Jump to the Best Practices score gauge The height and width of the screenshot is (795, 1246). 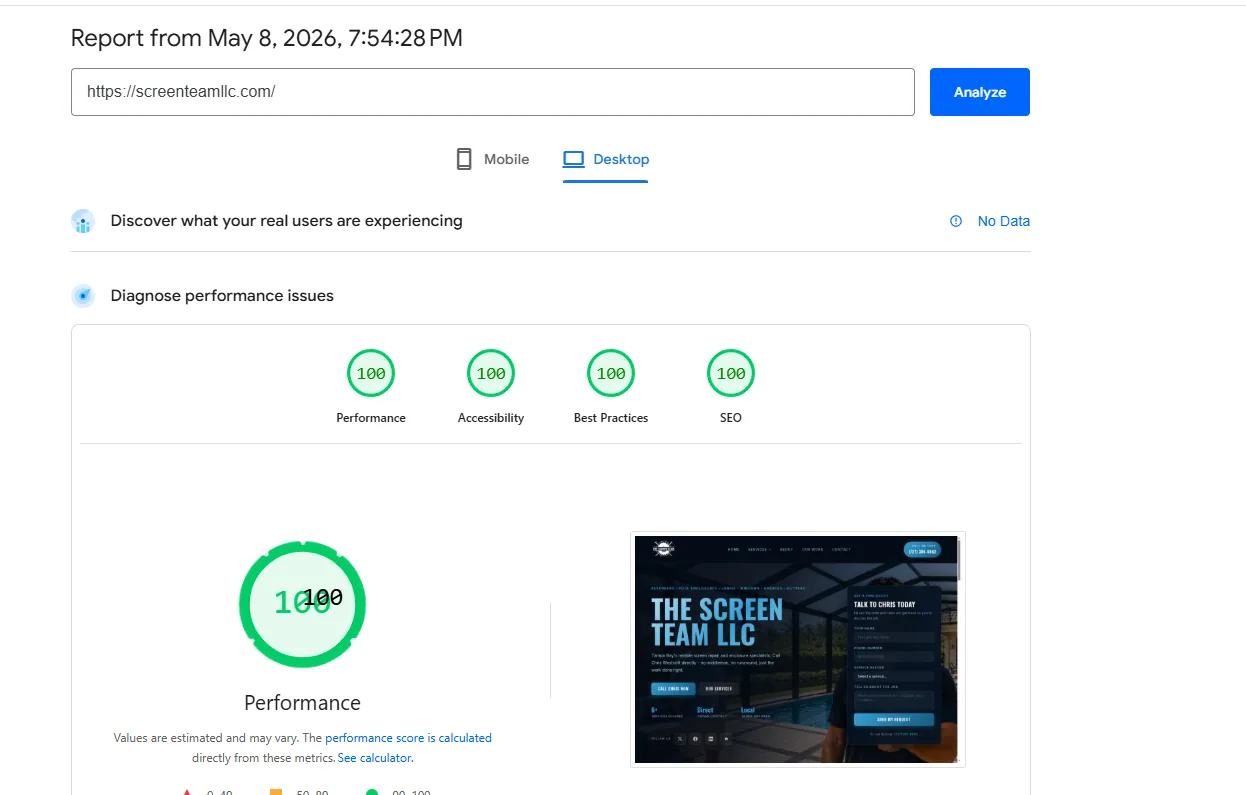(611, 374)
